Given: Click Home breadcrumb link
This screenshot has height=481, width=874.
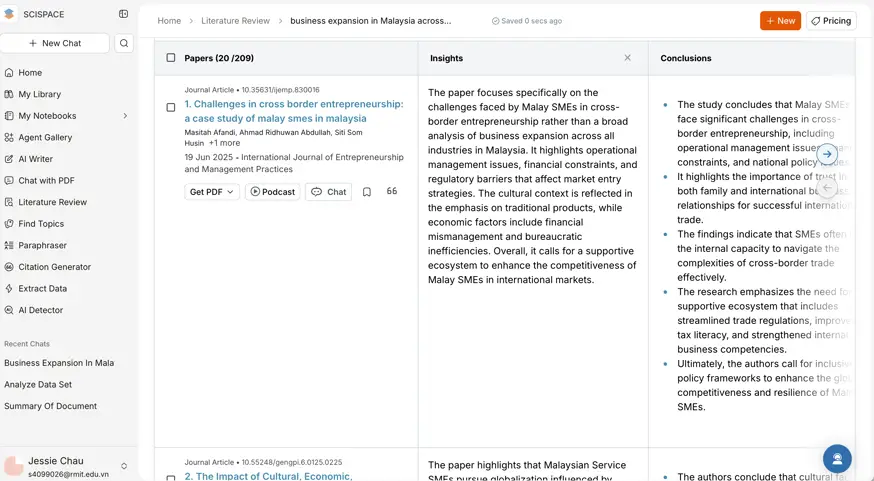Looking at the screenshot, I should (169, 21).
